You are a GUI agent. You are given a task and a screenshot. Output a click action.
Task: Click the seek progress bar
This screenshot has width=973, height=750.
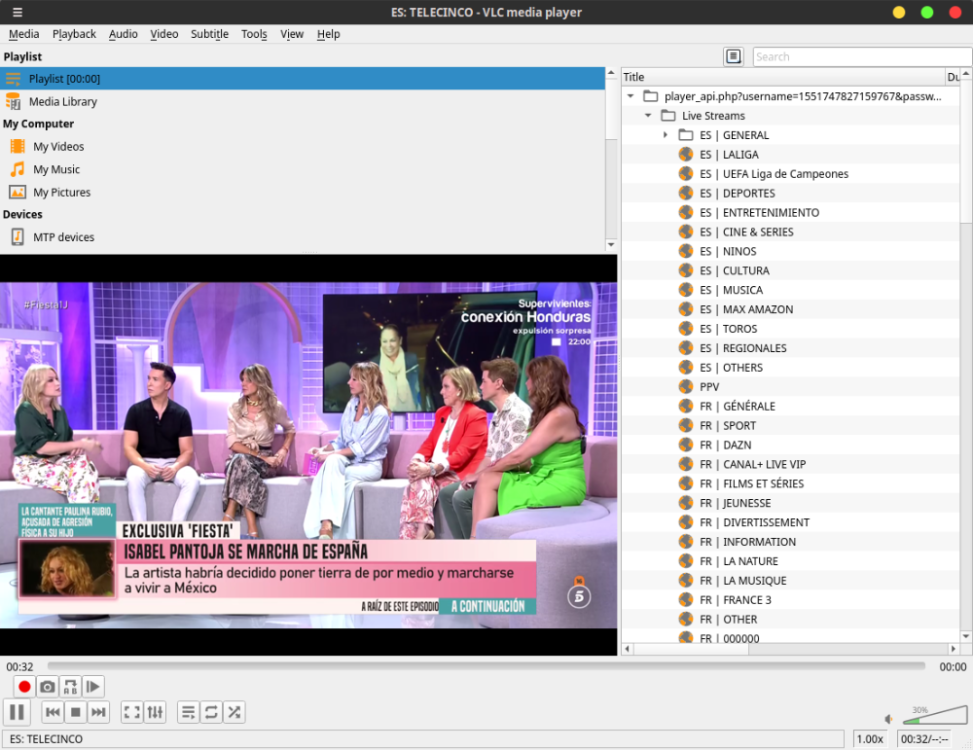[x=486, y=666]
